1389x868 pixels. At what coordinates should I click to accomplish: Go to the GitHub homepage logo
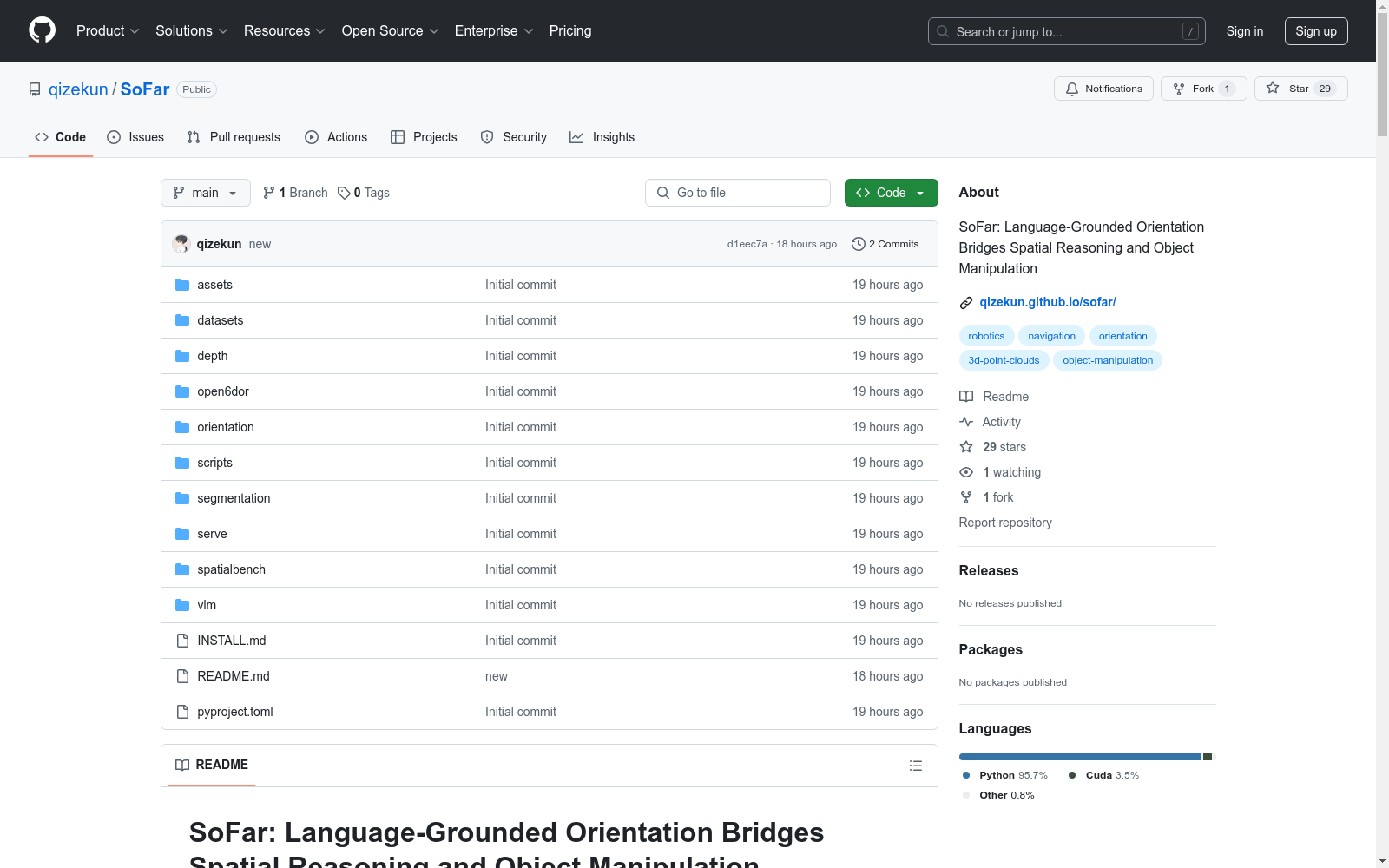pos(42,30)
